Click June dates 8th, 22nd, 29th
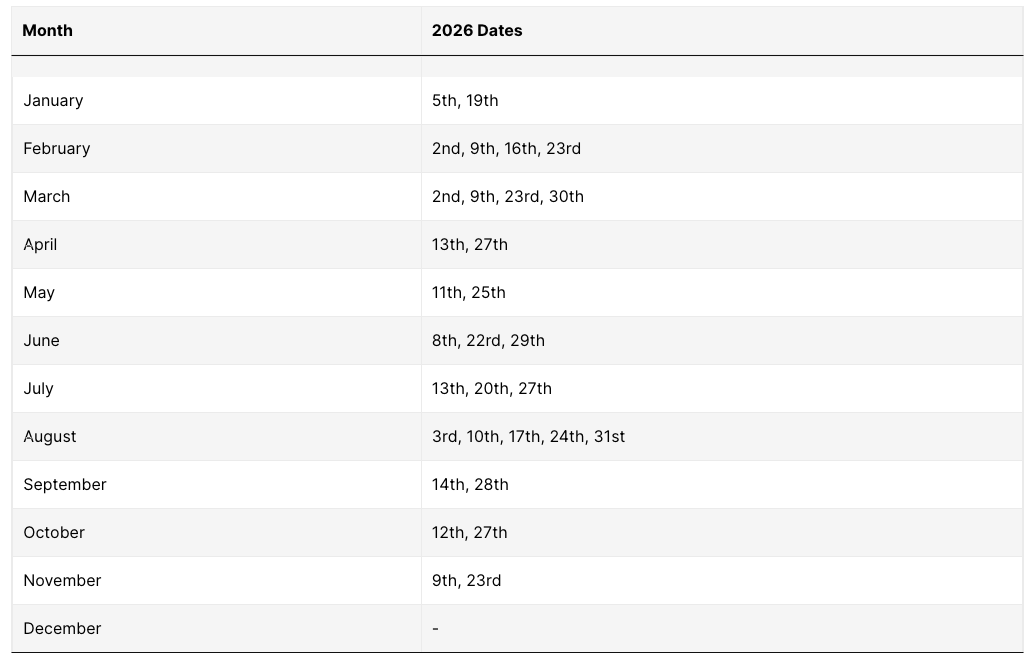 (488, 340)
